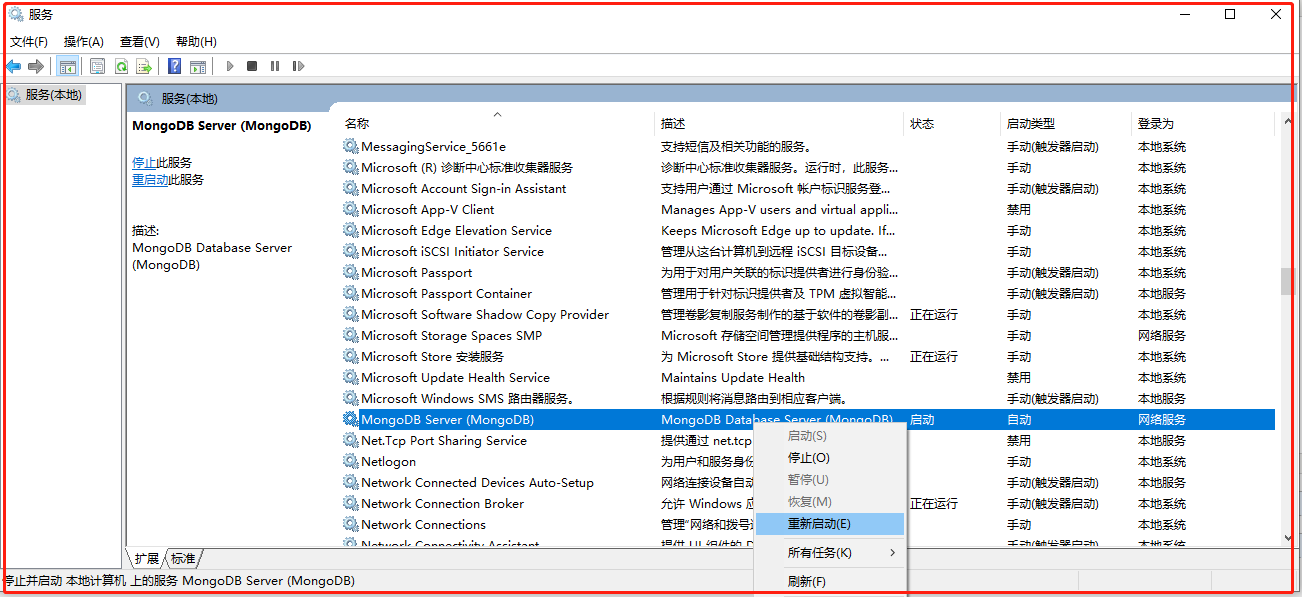The image size is (1302, 597).
Task: Sort by the 名称 column header
Action: [x=497, y=123]
